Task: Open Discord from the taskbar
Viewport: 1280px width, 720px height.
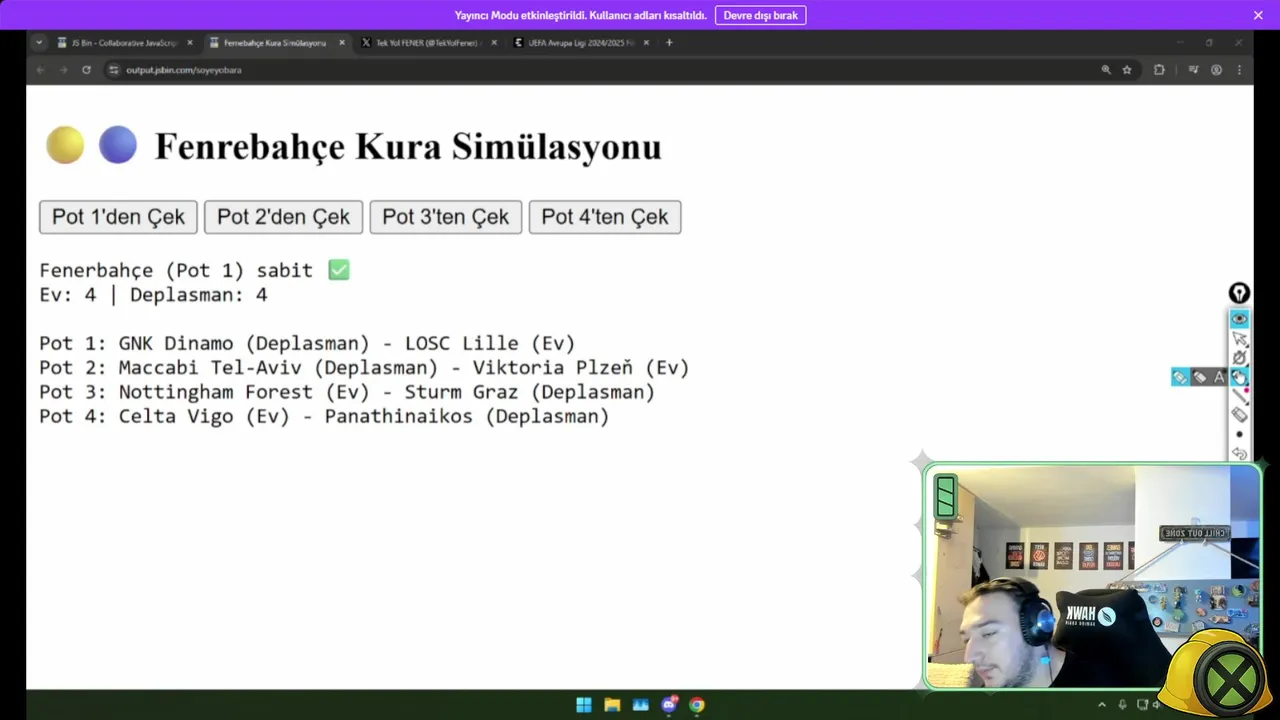Action: click(x=669, y=705)
